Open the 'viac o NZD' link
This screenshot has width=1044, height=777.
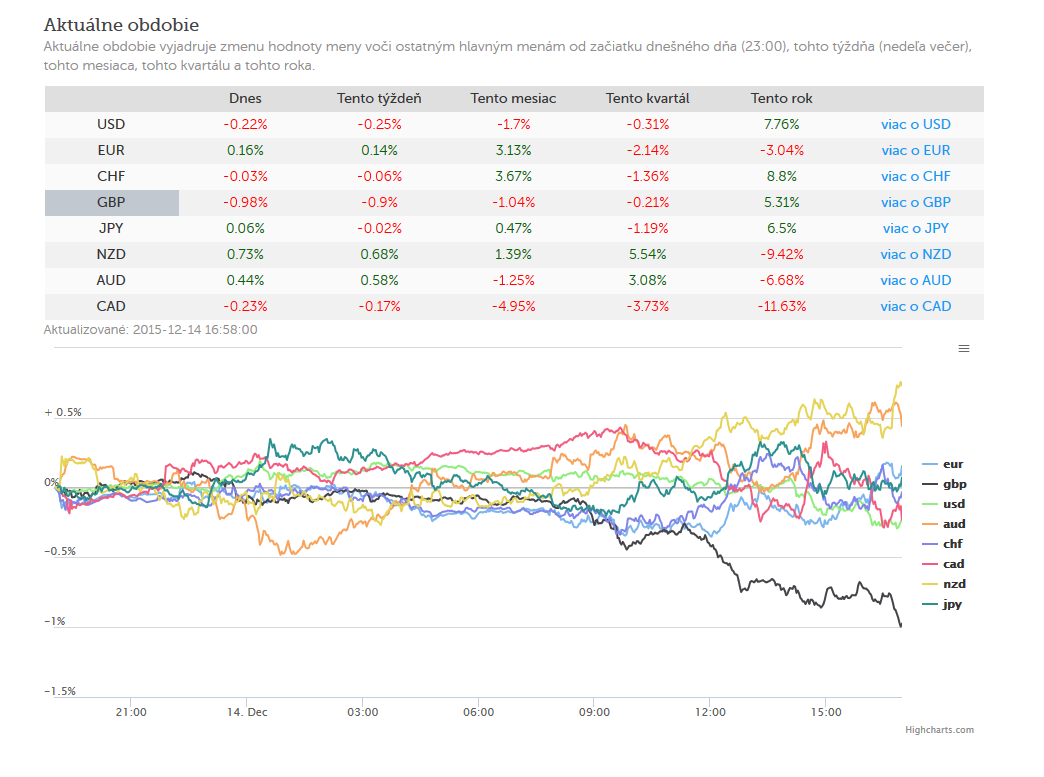tap(915, 254)
